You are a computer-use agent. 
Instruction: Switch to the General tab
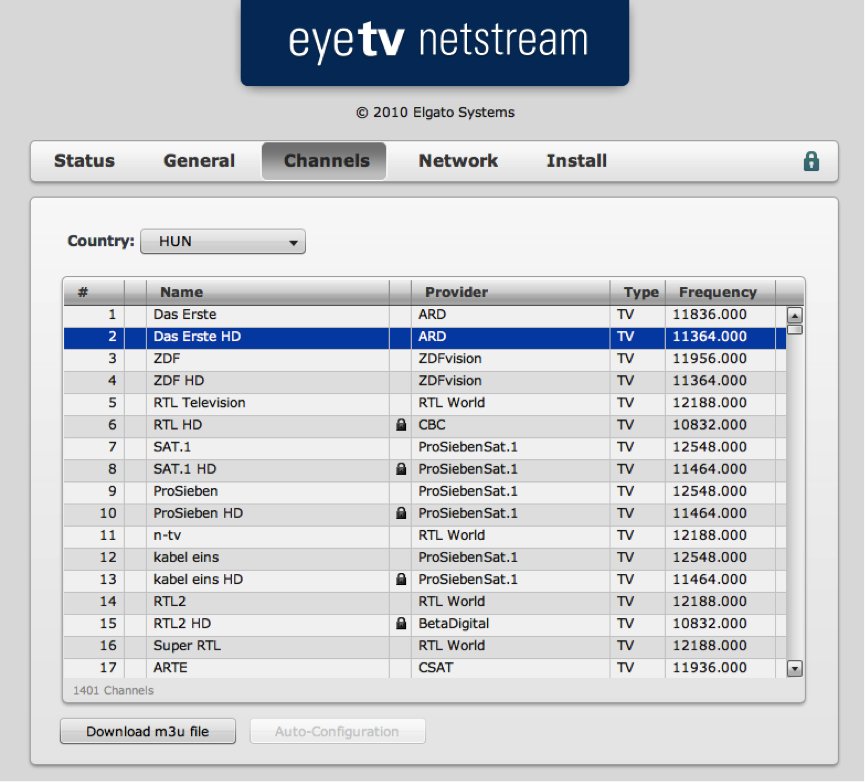[199, 161]
